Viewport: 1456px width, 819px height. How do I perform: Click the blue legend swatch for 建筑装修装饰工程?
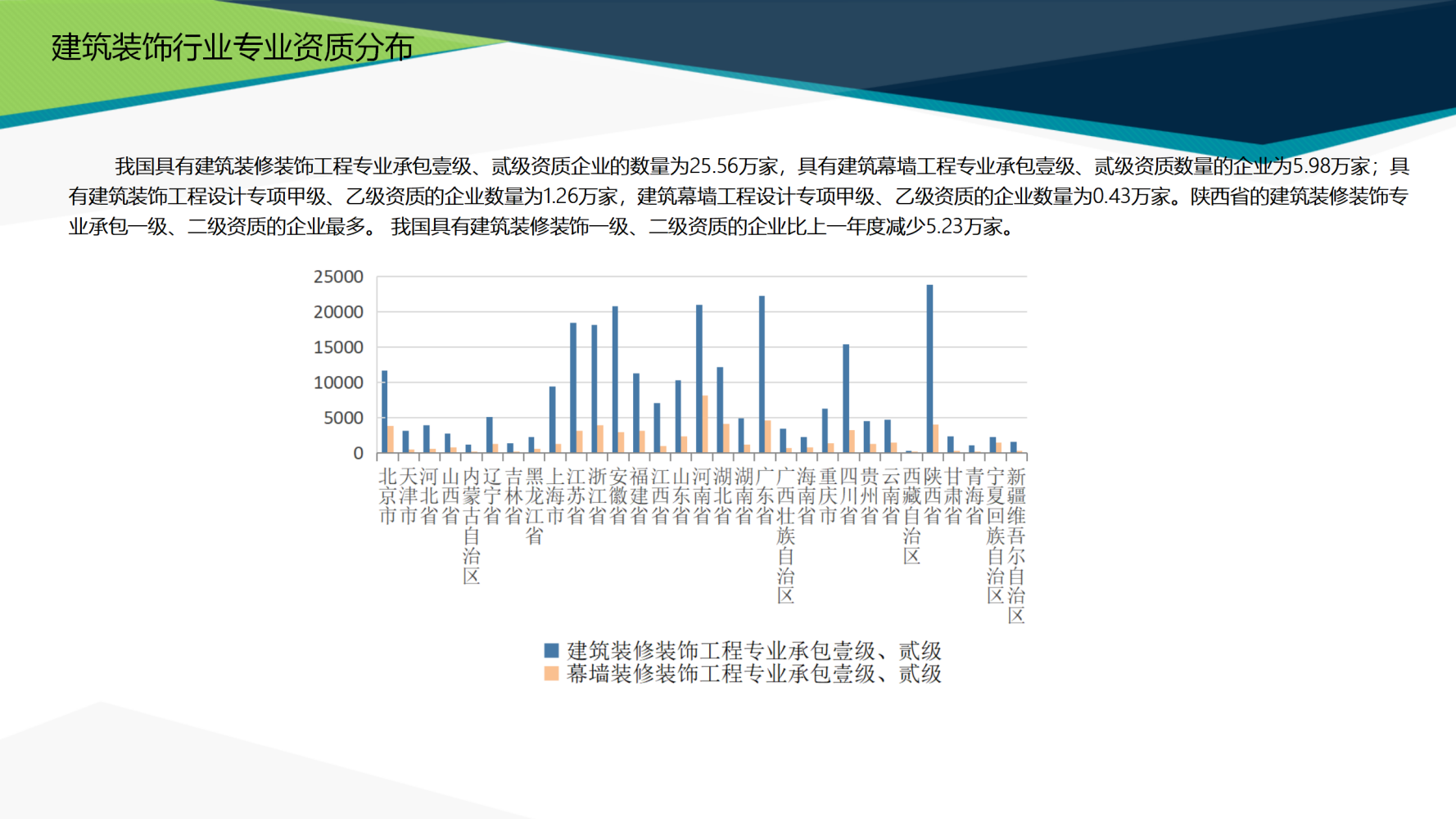(x=551, y=650)
